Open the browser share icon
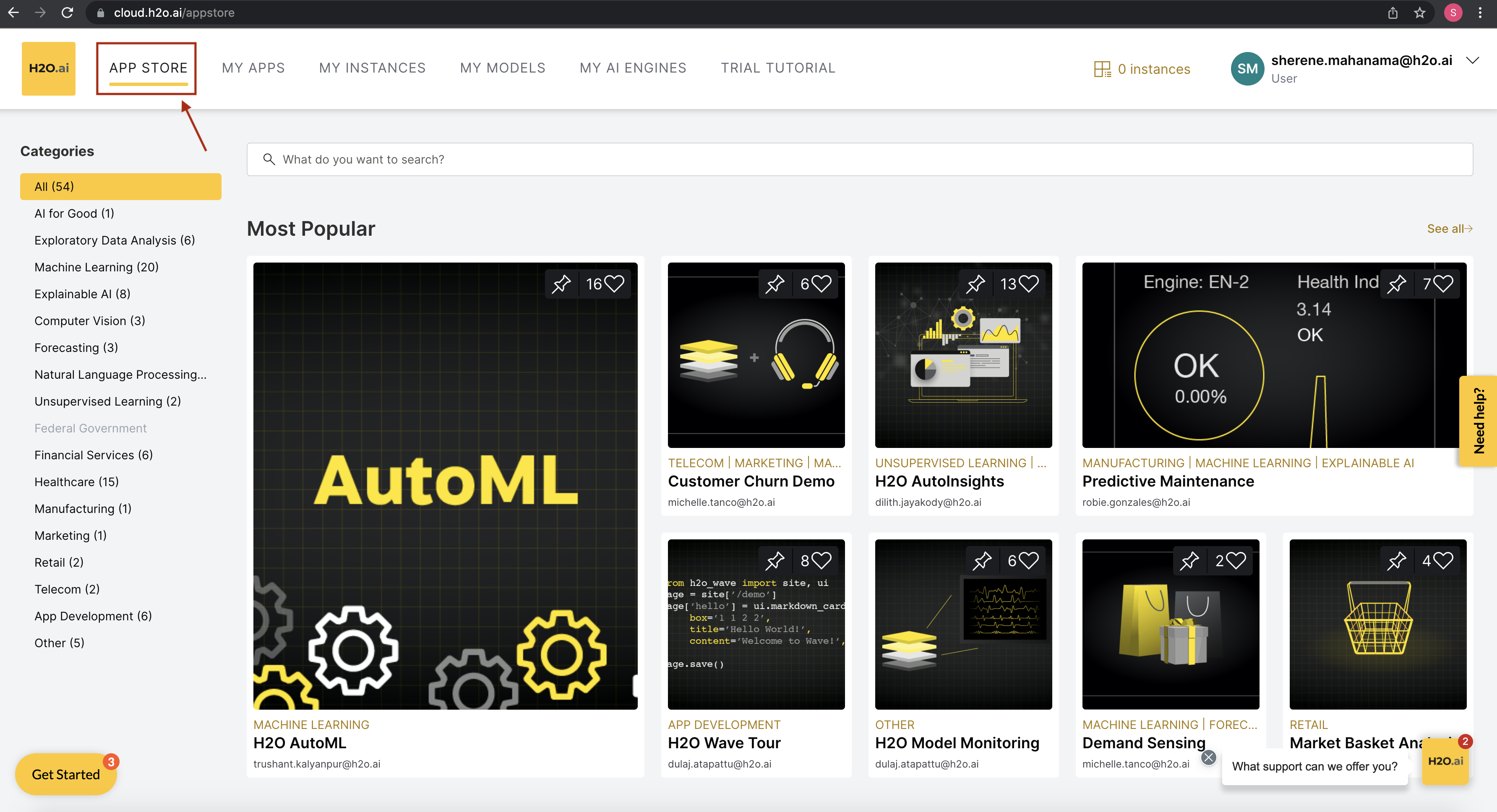1497x812 pixels. pyautogui.click(x=1393, y=12)
